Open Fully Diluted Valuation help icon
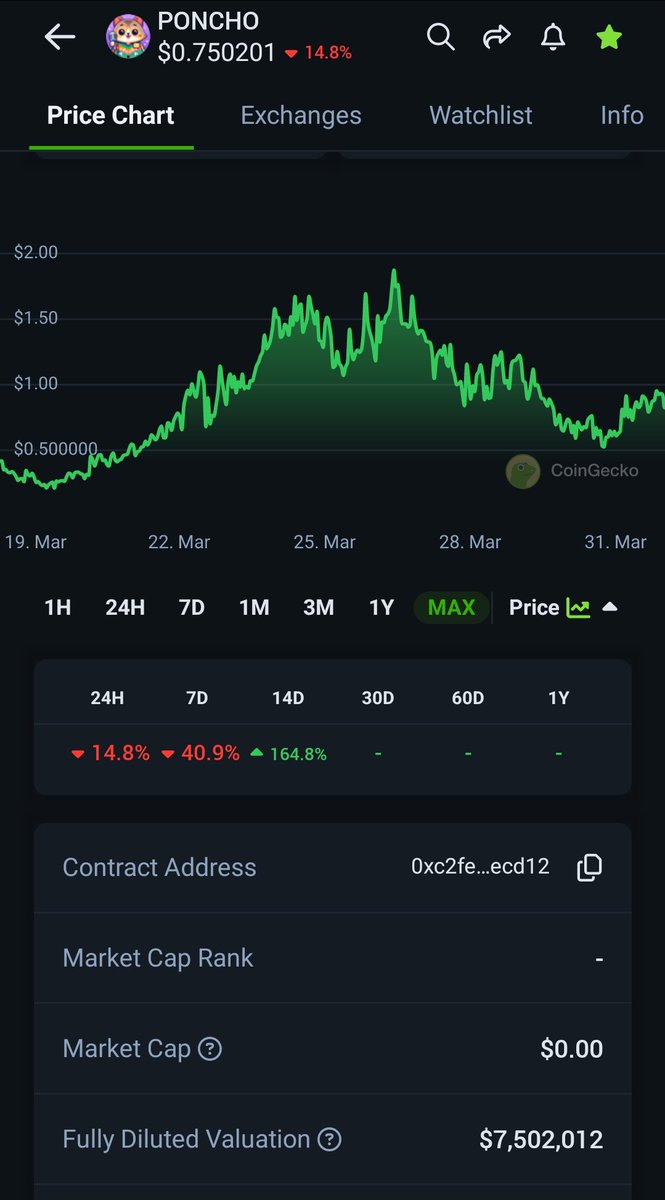 tap(330, 1139)
